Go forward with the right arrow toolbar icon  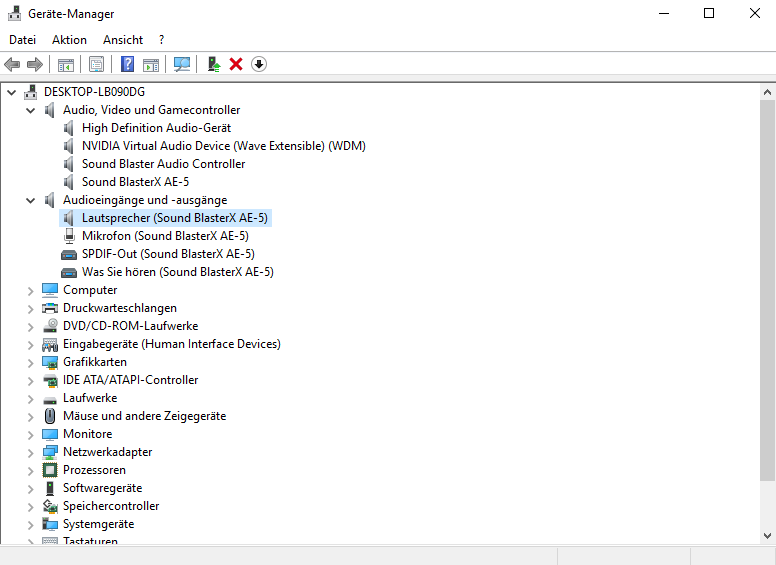pos(35,64)
